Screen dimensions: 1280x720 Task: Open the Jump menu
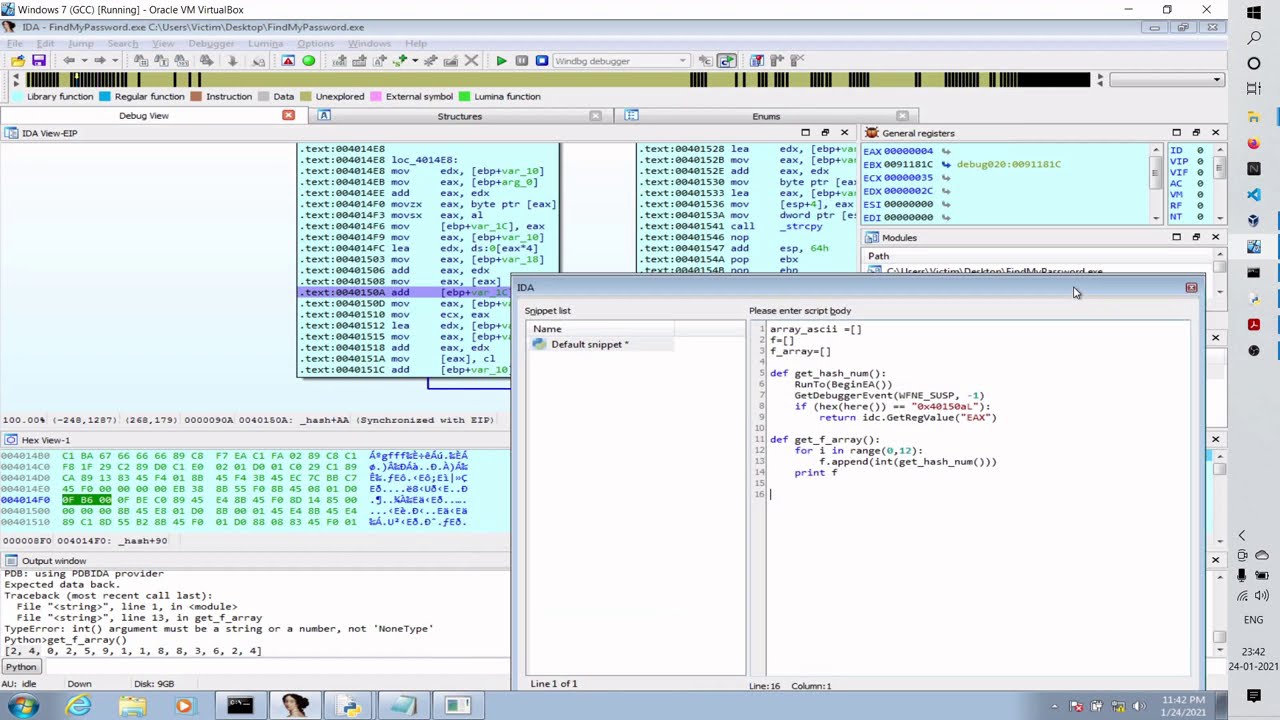[81, 44]
